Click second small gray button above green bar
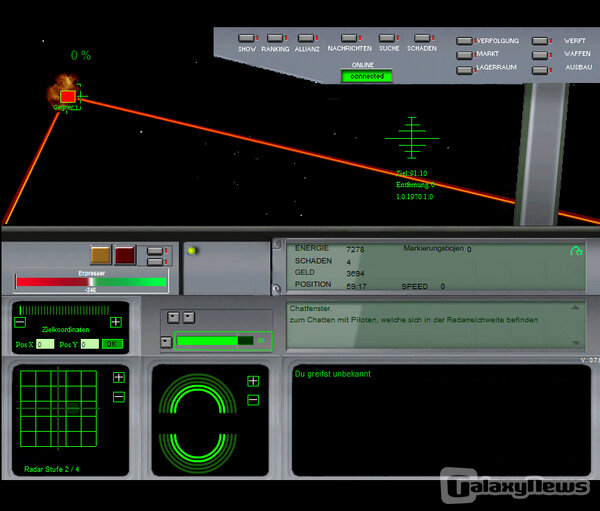The height and width of the screenshot is (511, 600). click(x=189, y=317)
